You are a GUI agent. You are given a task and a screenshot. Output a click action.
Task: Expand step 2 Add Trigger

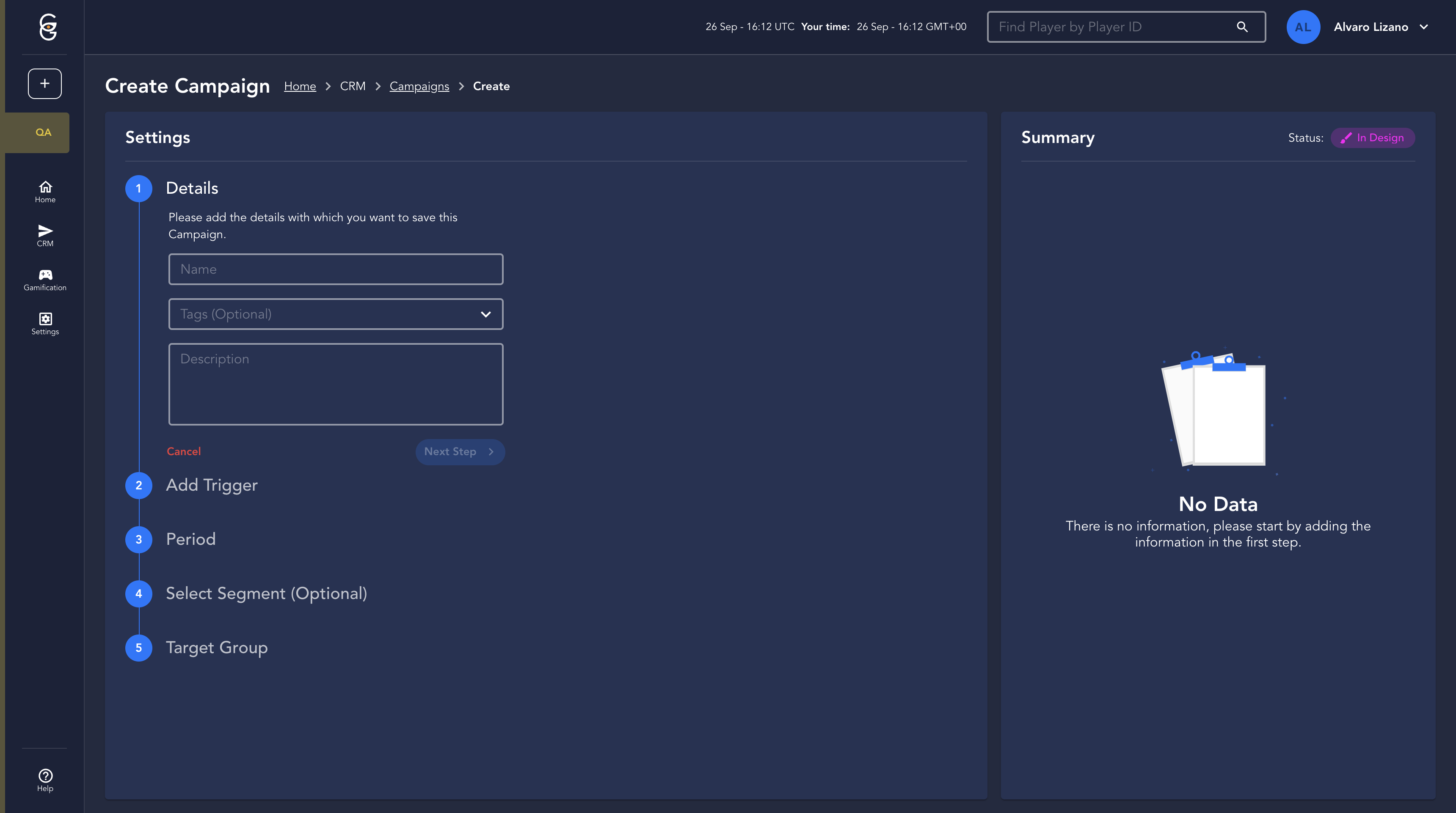pyautogui.click(x=211, y=485)
